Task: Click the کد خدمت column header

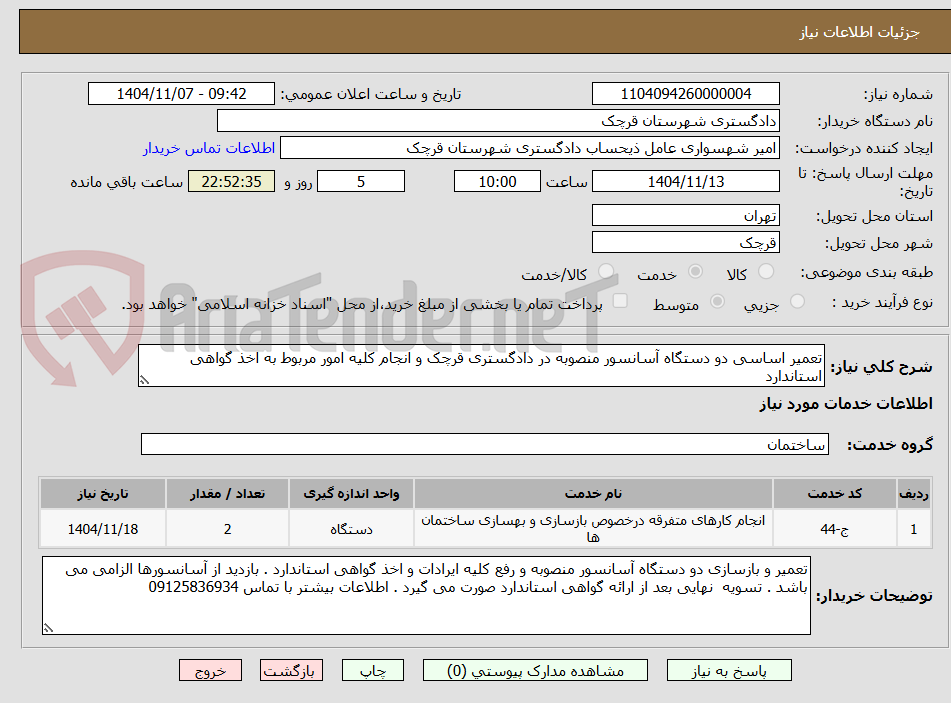Action: [x=835, y=494]
